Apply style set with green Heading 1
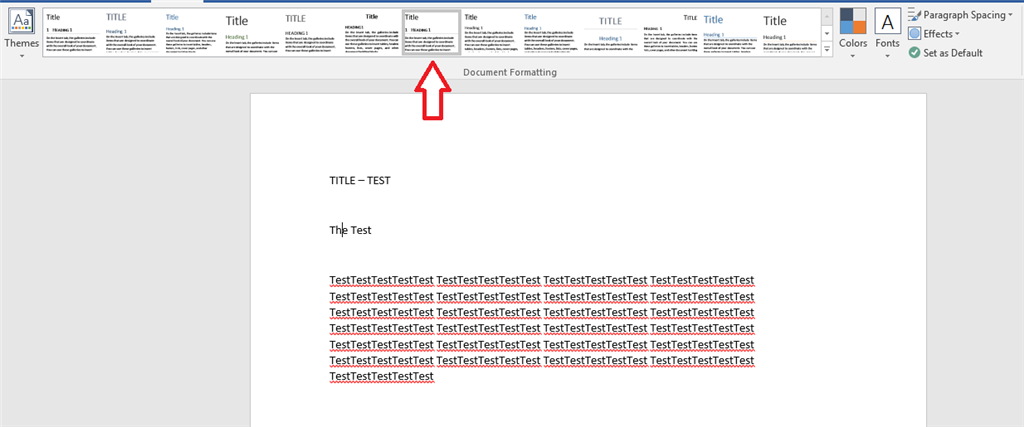This screenshot has height=427, width=1024. (251, 33)
